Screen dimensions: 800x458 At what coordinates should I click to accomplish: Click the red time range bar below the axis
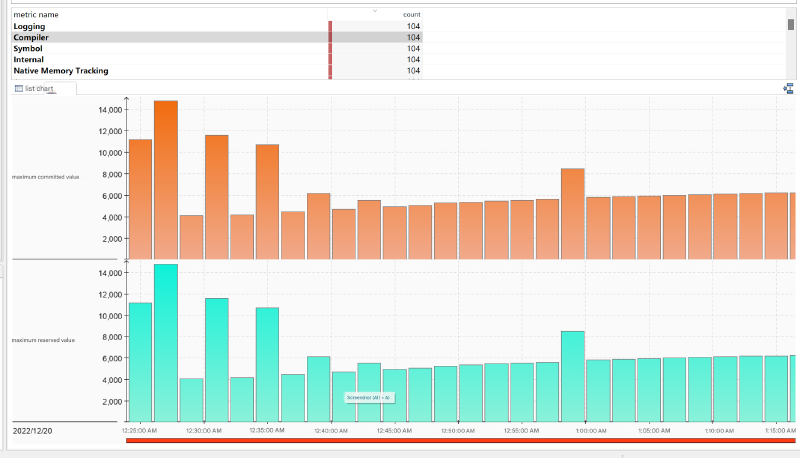[x=460, y=440]
